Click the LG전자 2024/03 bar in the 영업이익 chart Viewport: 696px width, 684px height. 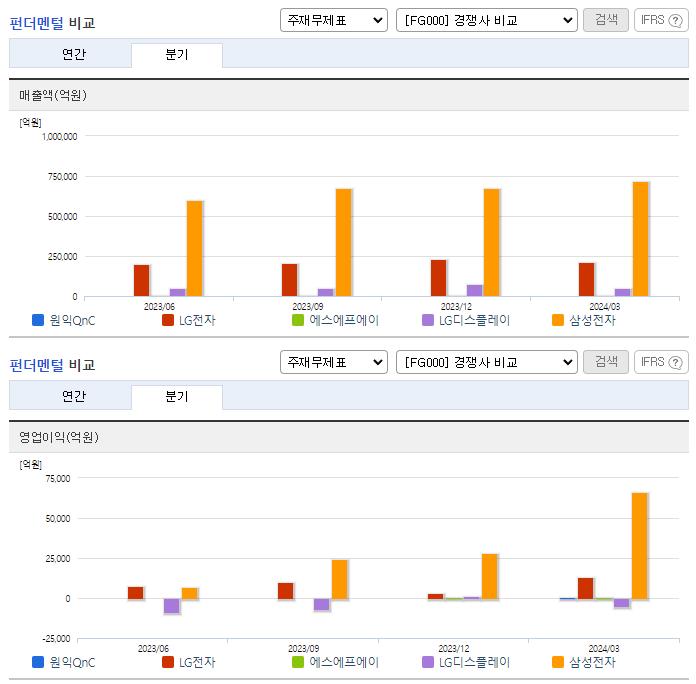(x=585, y=588)
